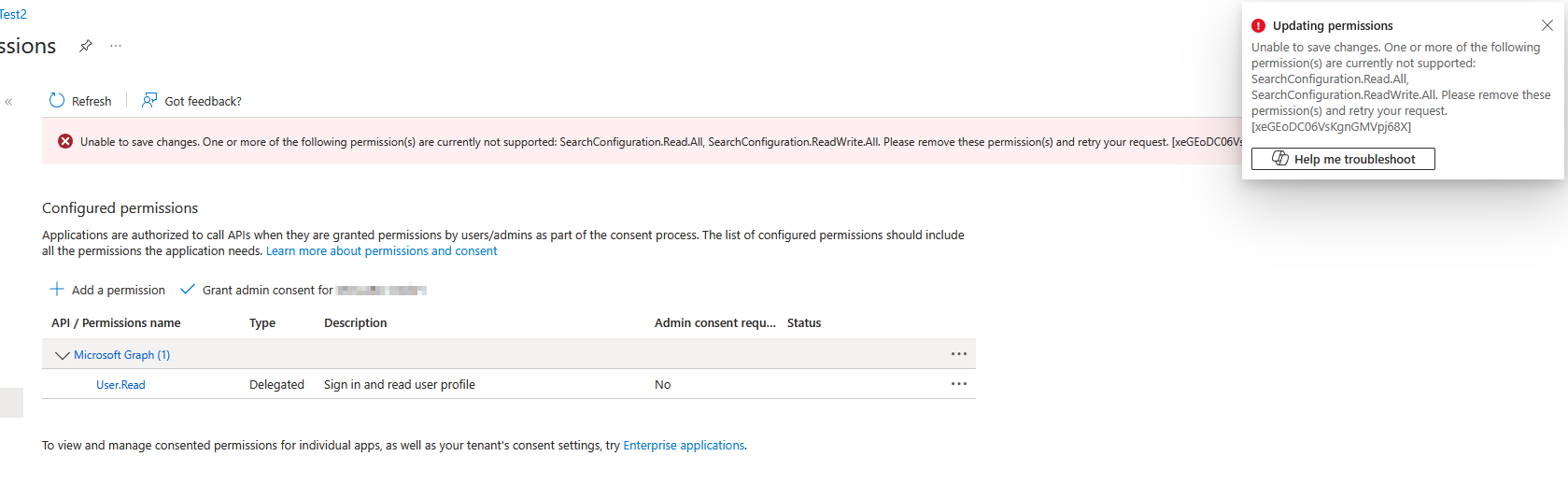The height and width of the screenshot is (499, 1568).
Task: Go to Enterprise applications link
Action: point(684,446)
